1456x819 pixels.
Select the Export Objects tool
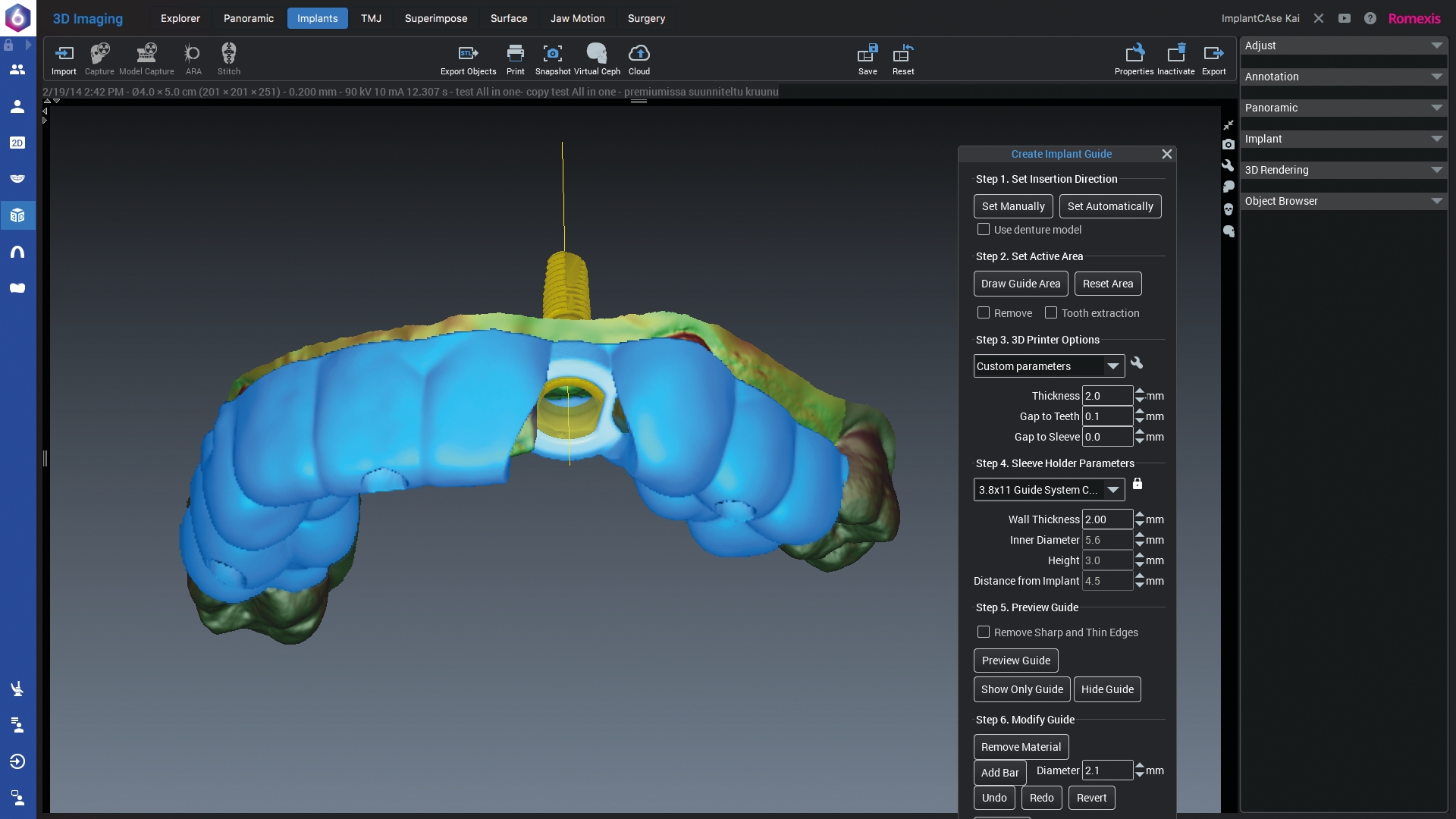coord(468,59)
